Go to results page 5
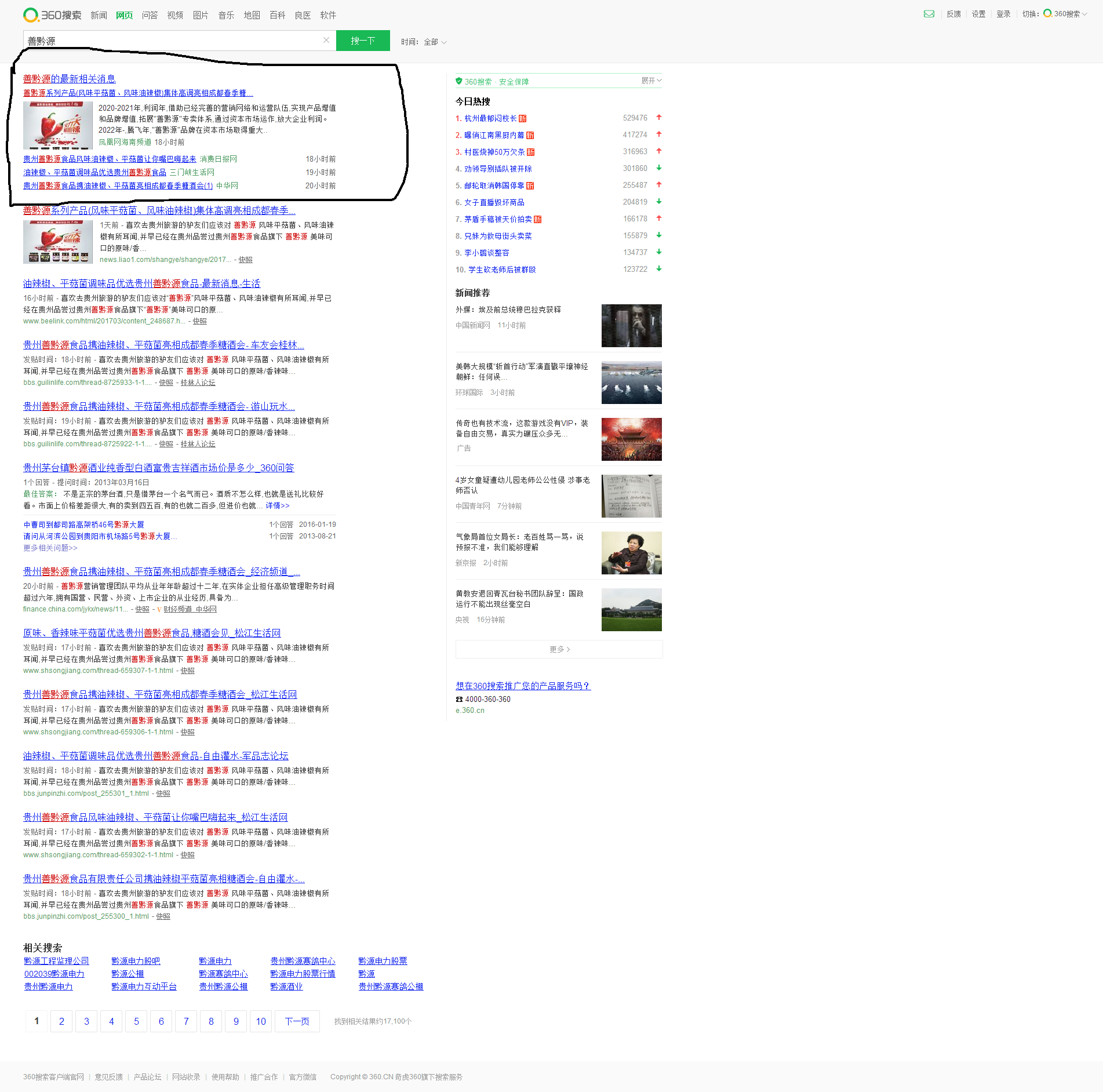 click(136, 1021)
